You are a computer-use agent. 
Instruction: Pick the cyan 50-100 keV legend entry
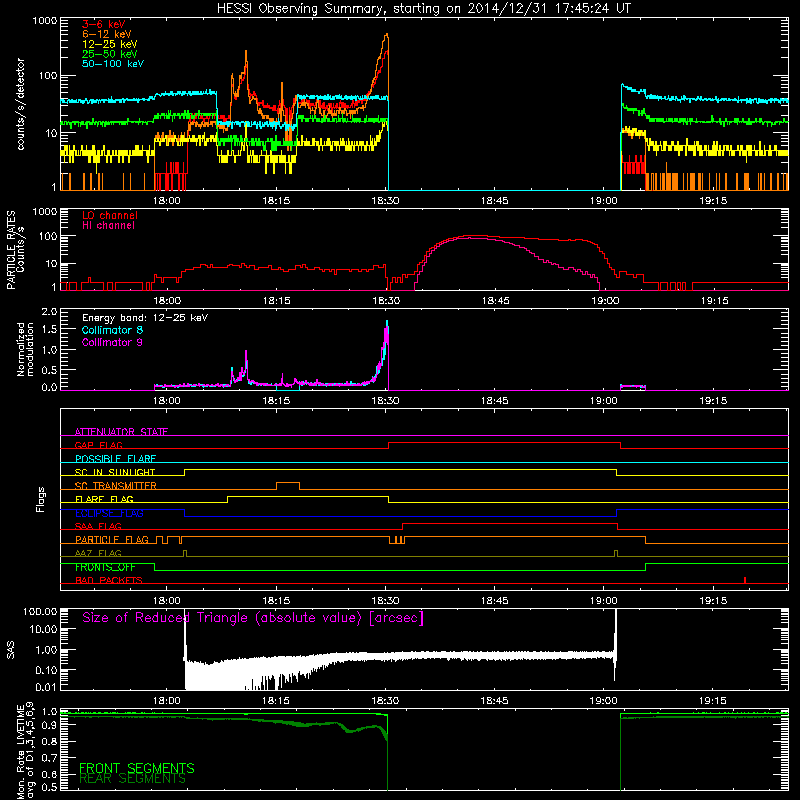pos(113,64)
